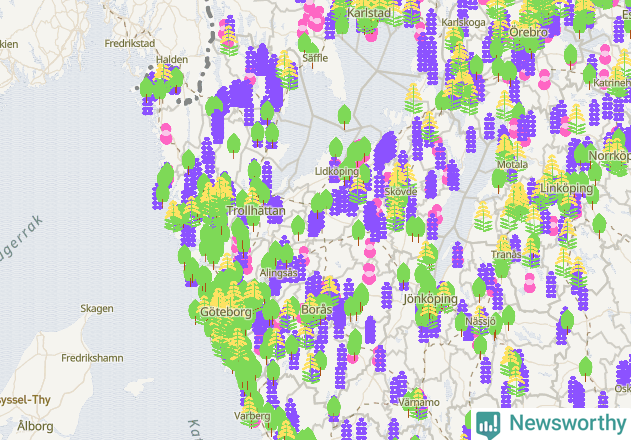Select the Linköping city label
The height and width of the screenshot is (440, 631).
pos(567,188)
